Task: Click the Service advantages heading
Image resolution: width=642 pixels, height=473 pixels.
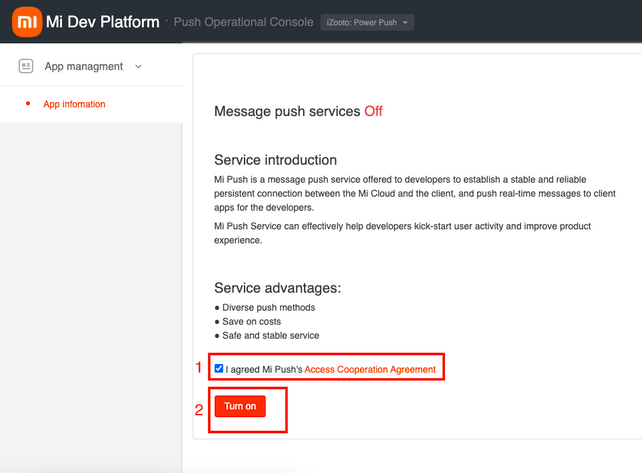Action: tap(278, 288)
